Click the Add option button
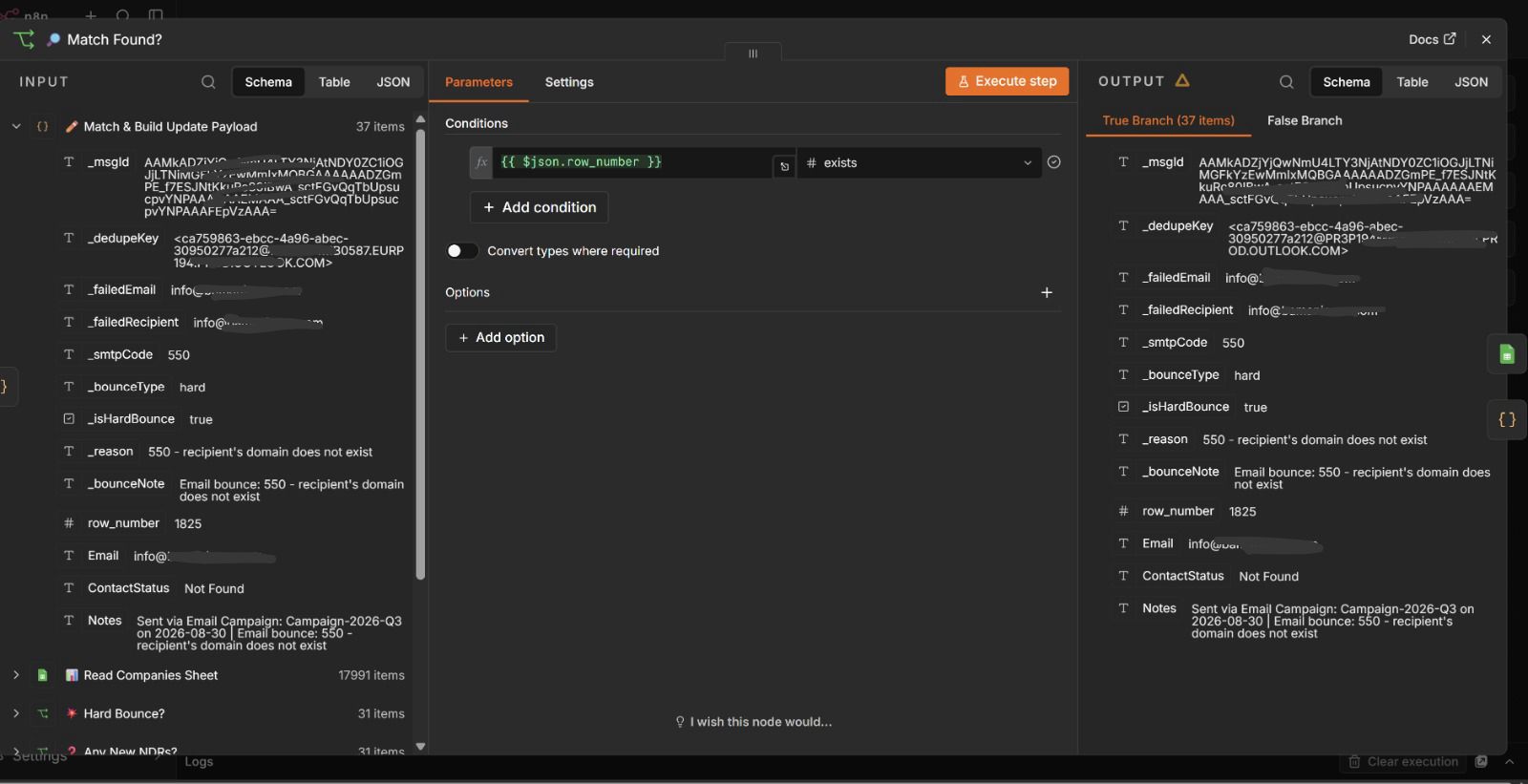The image size is (1528, 784). coord(500,337)
